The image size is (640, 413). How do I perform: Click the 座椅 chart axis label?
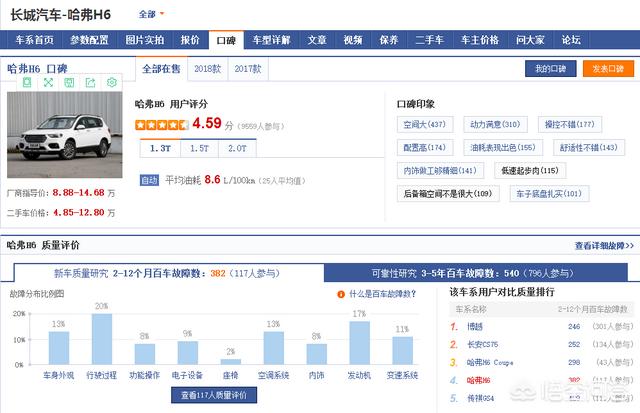(x=231, y=375)
